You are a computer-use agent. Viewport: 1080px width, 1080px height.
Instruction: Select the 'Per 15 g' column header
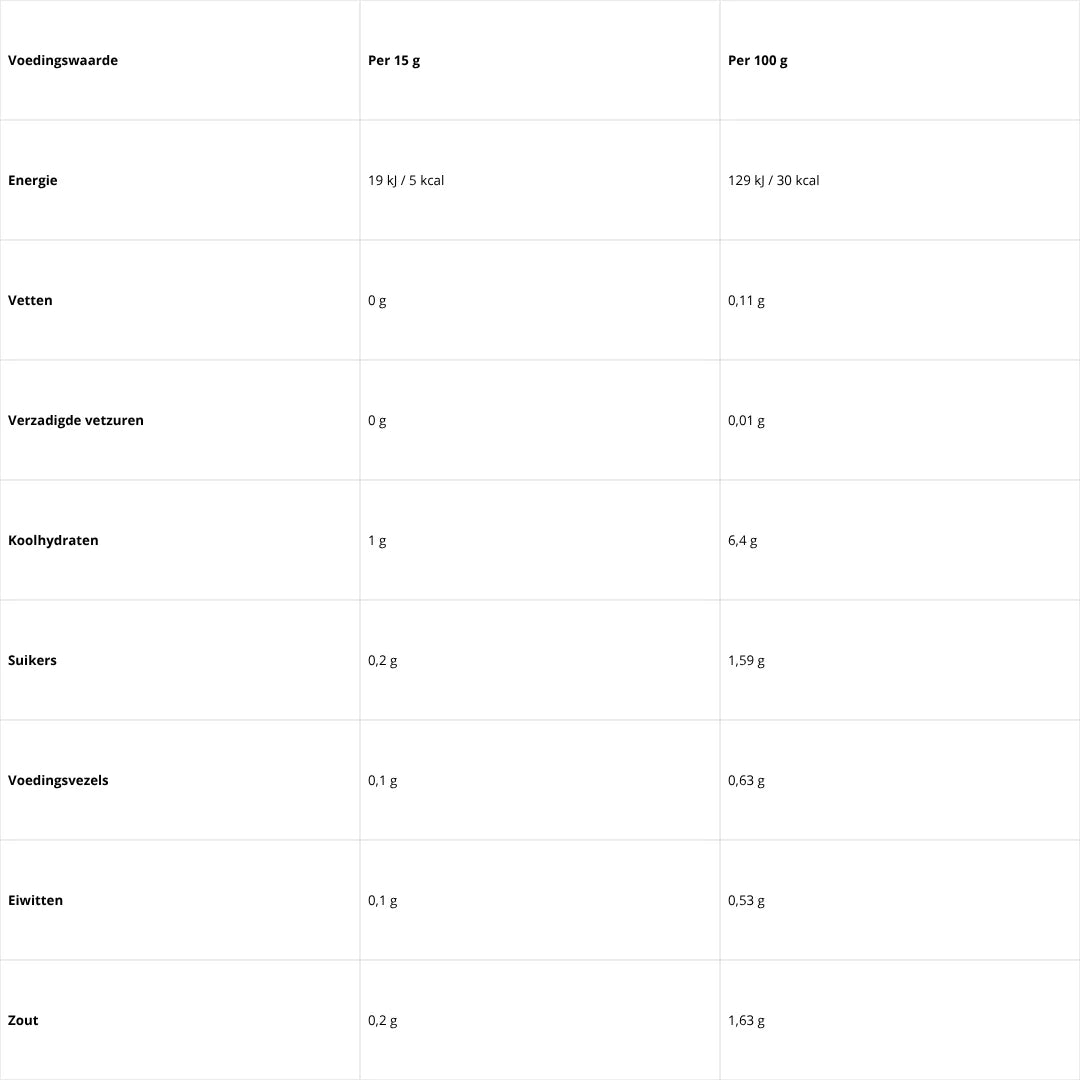(x=394, y=60)
